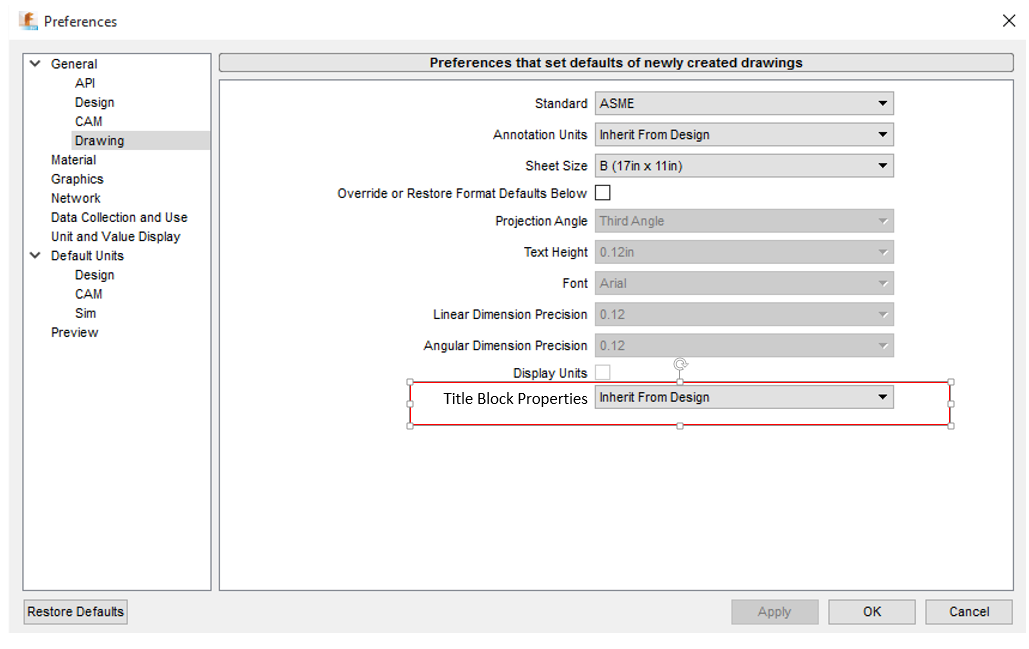Open Preview preferences
Screen dimensions: 1029x649
point(75,332)
